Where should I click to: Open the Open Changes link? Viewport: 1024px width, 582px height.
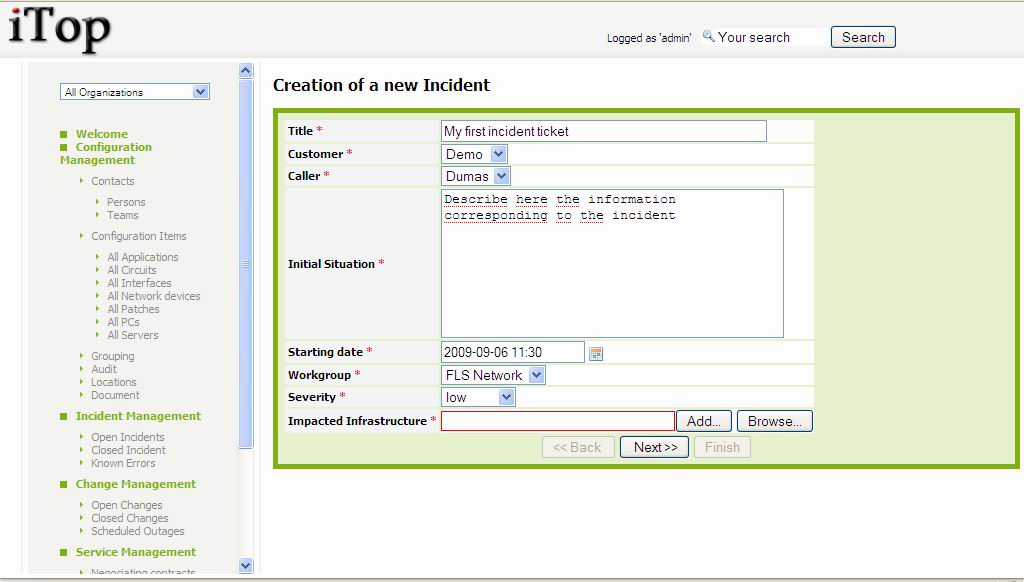(127, 505)
